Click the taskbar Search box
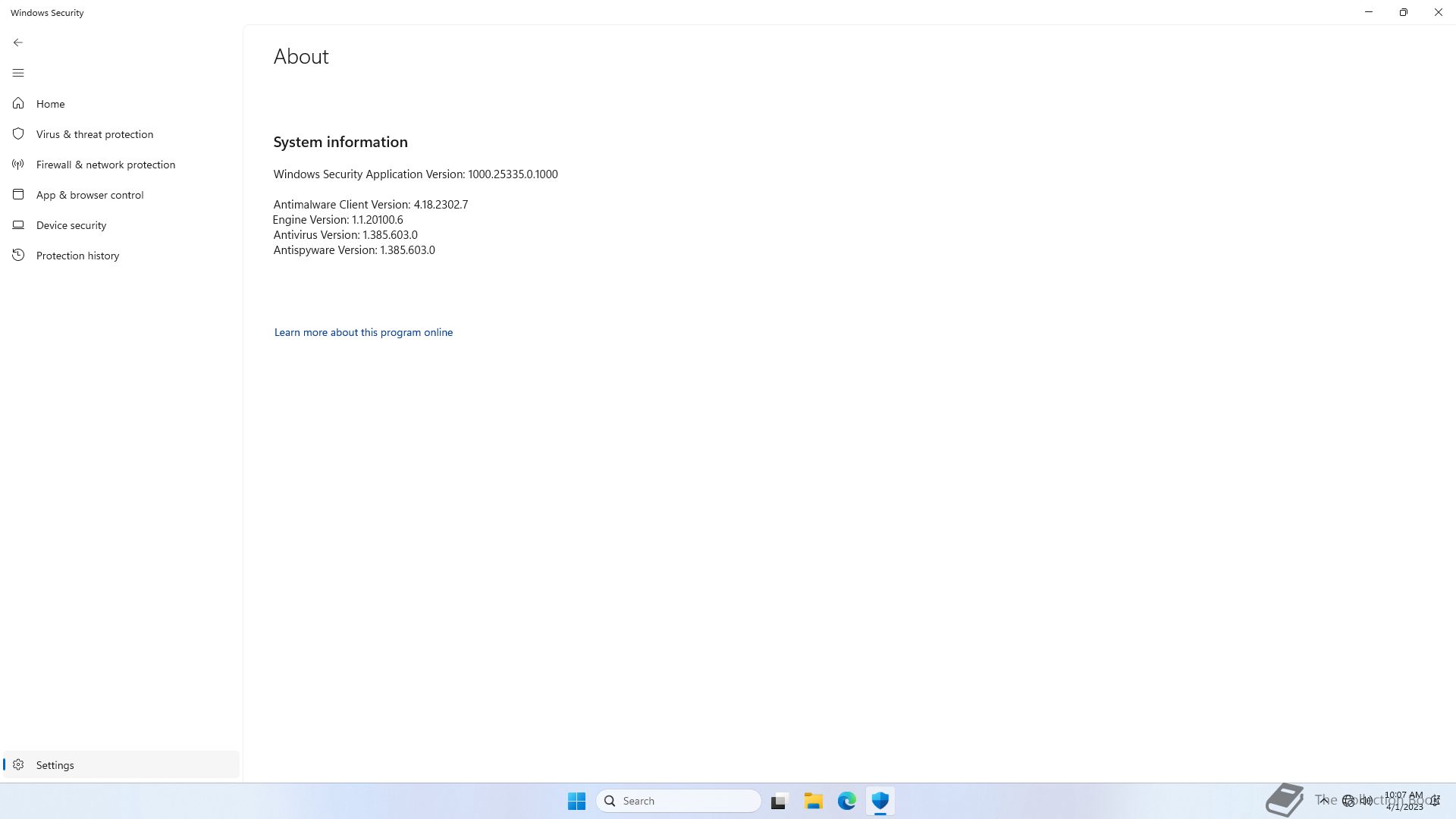 point(679,801)
